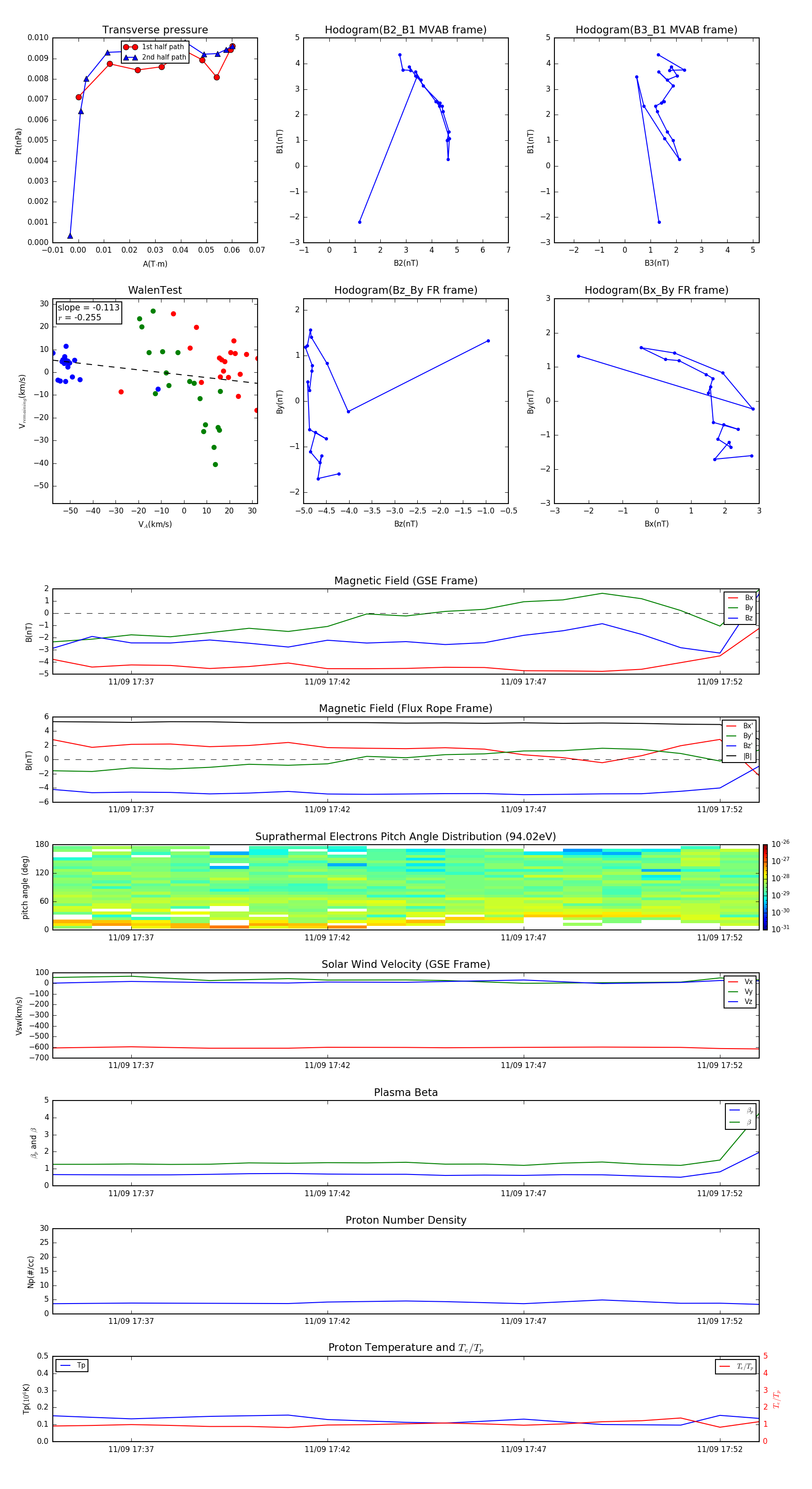Screen dimensions: 812x1489
Task: Select the 'r = -0.255' annotation
Action: (80, 317)
